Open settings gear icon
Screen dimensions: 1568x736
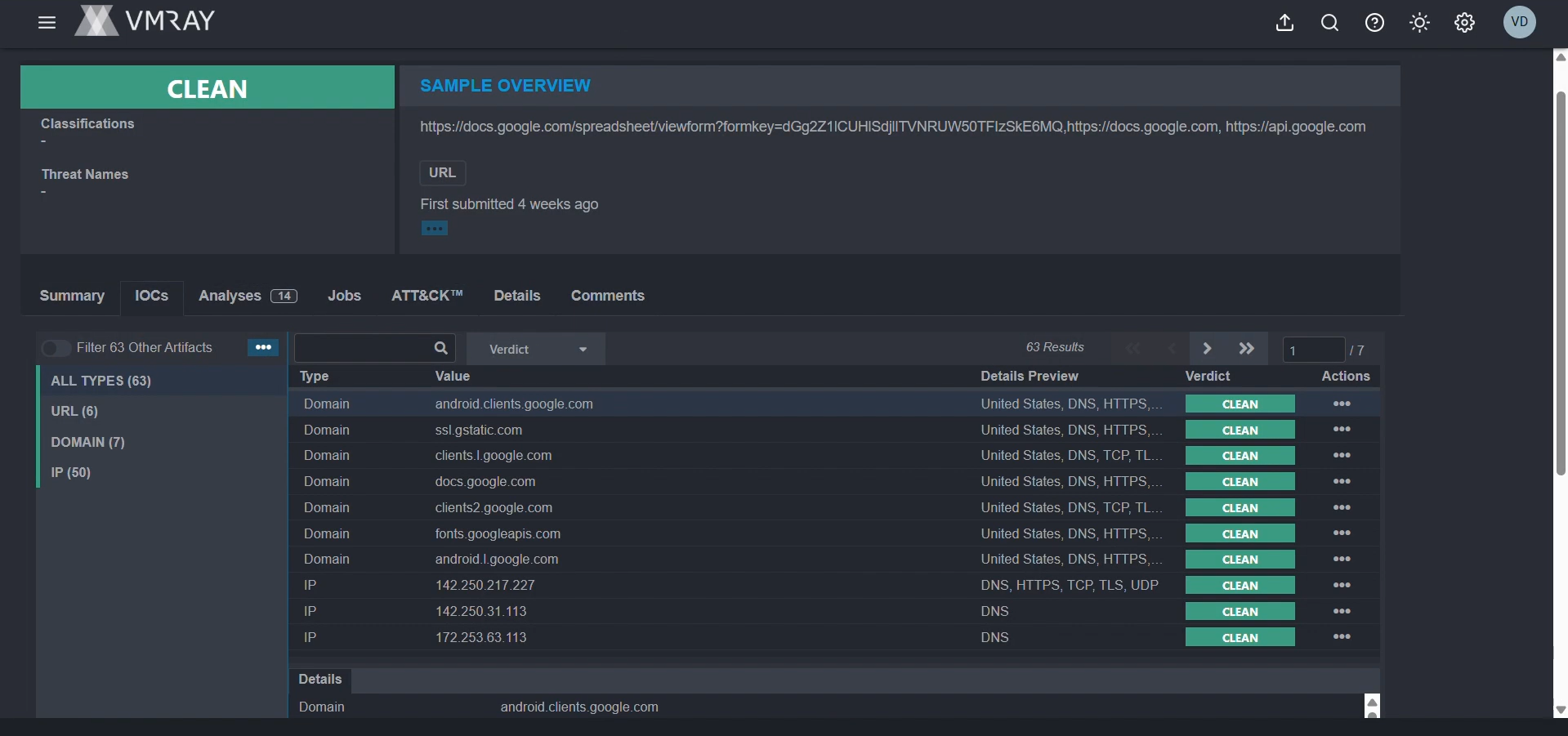[x=1465, y=23]
